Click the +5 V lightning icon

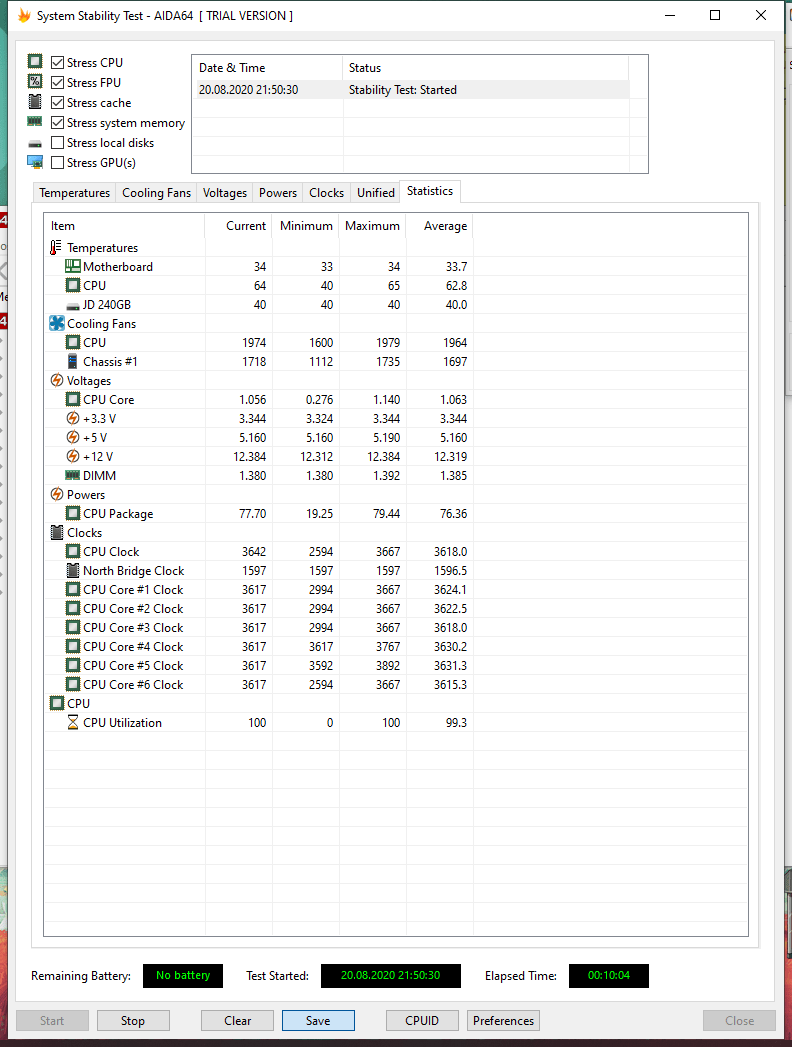73,437
